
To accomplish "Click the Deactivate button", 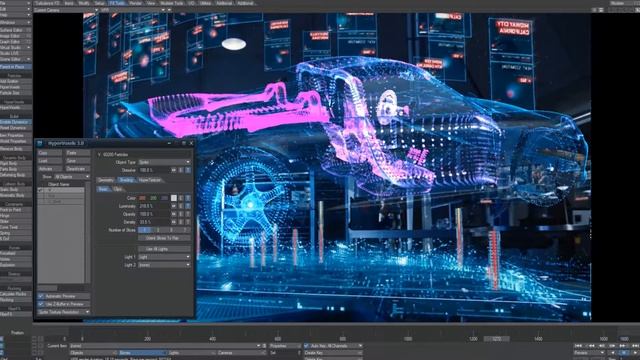I will coord(78,169).
